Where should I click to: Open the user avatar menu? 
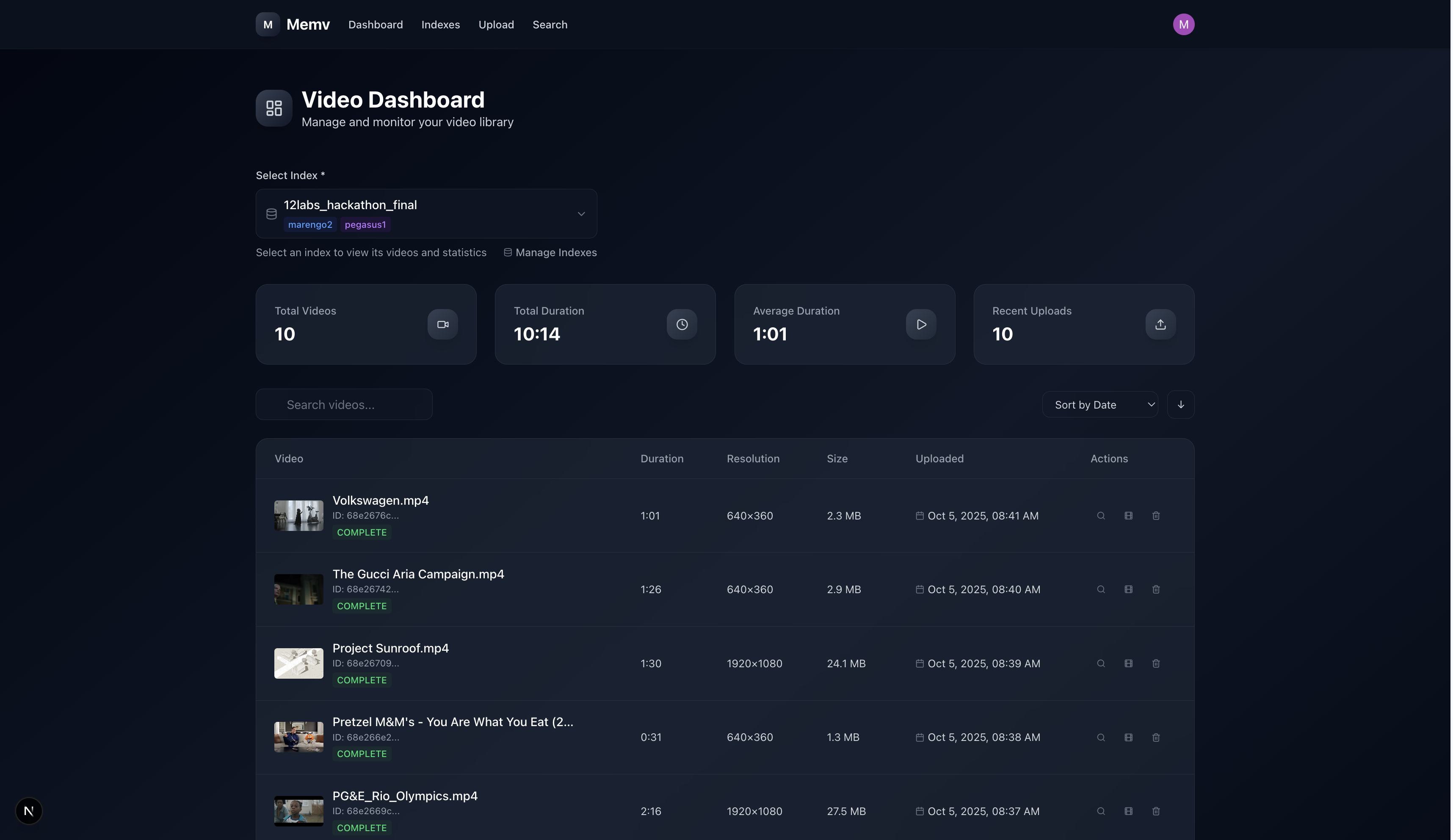[1183, 24]
